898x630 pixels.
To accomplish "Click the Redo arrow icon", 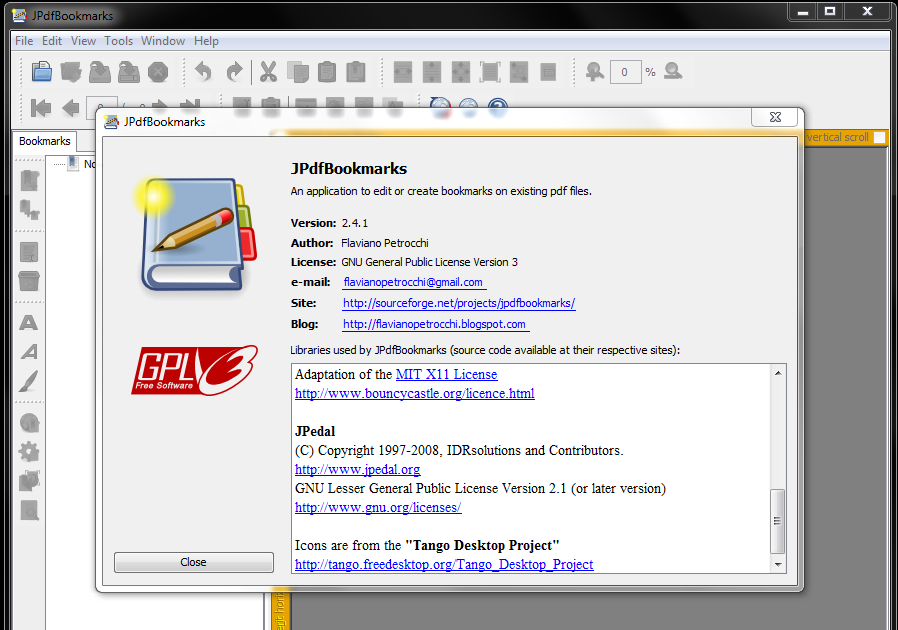I will click(234, 72).
